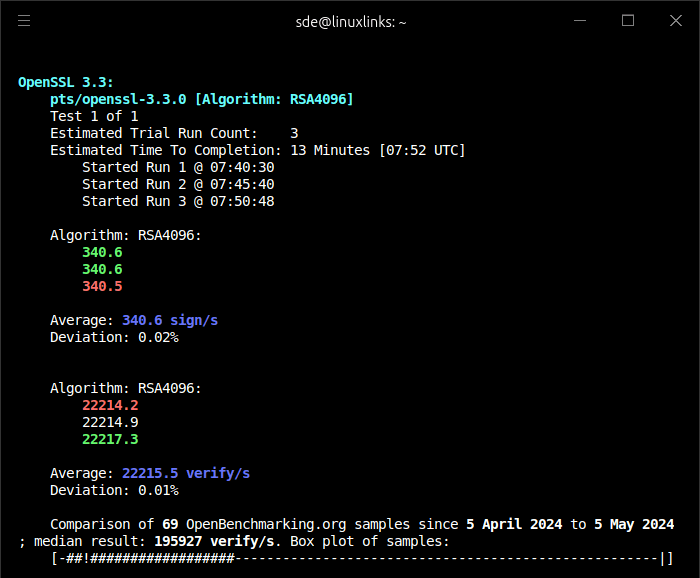
Task: Click 'Estimated Trial Run Count: 3' line
Action: pyautogui.click(x=174, y=133)
